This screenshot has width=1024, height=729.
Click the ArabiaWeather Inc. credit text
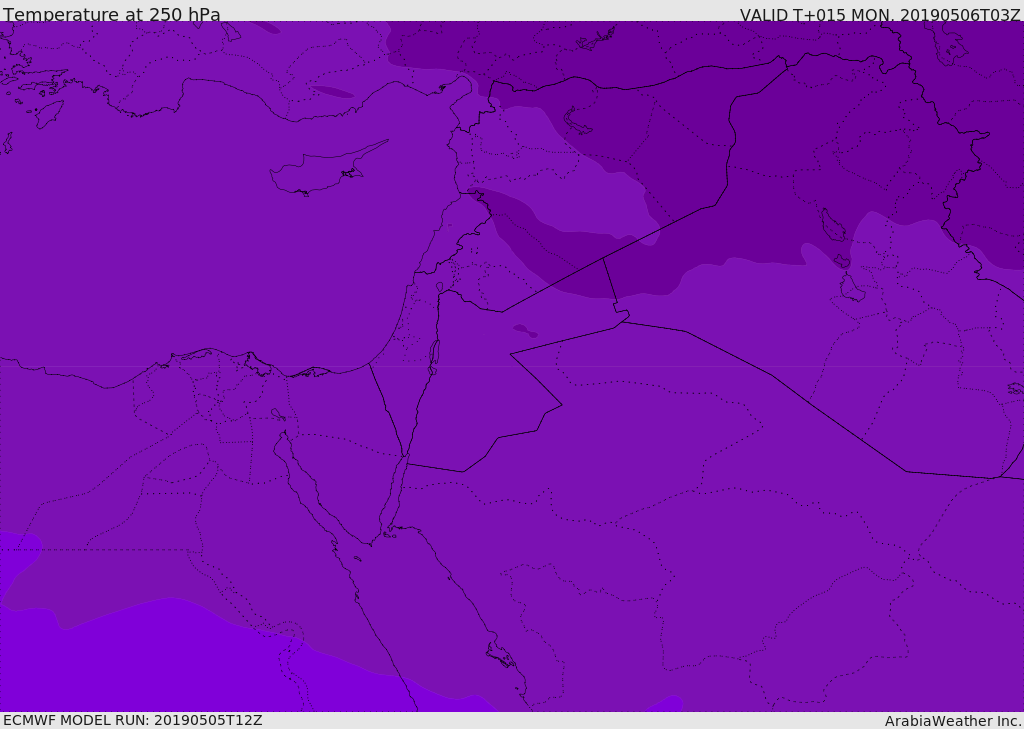tap(953, 721)
